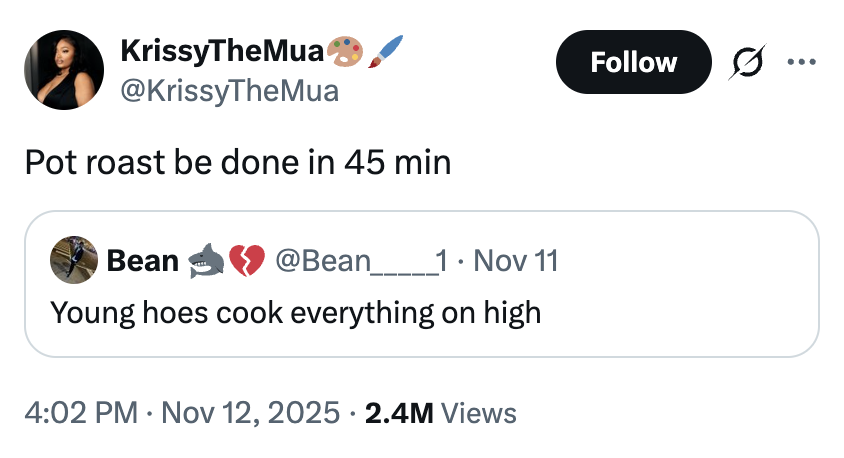Open the three-dot more options menu
This screenshot has width=844, height=458.
coord(802,62)
